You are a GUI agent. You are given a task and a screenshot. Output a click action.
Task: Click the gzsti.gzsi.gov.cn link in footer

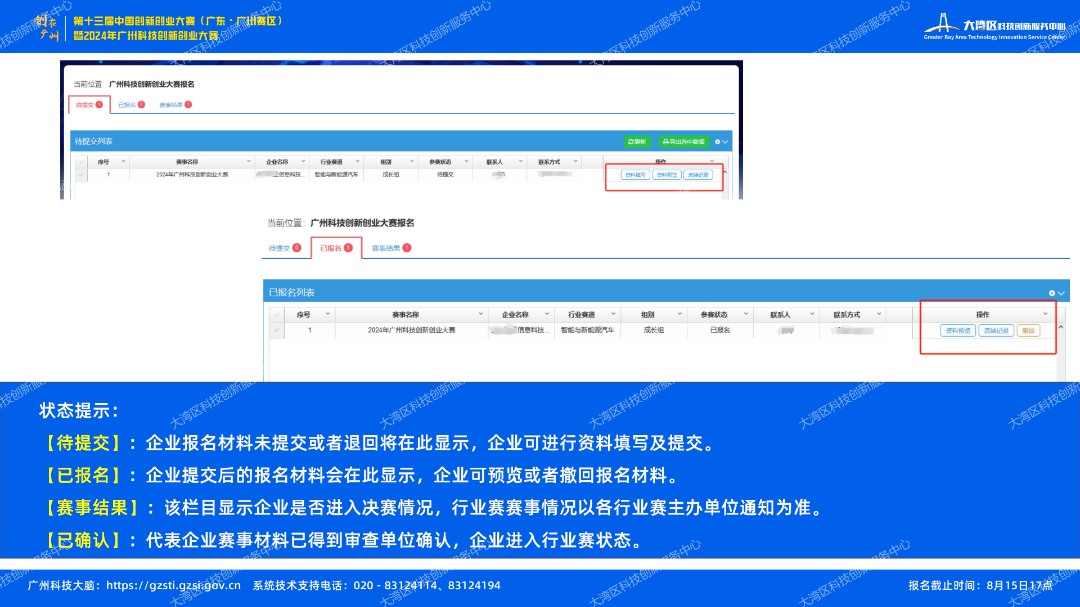tap(174, 586)
